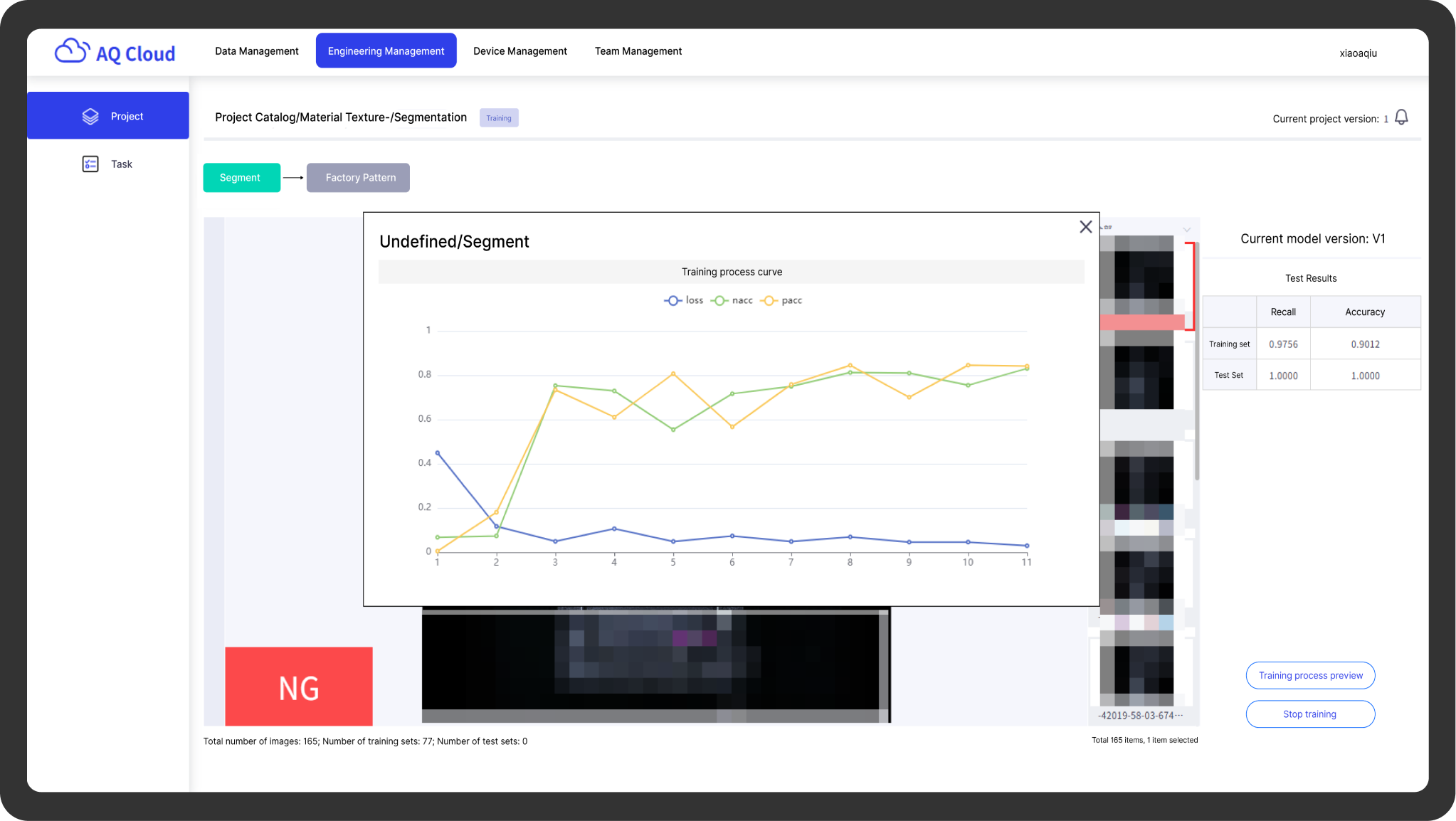The width and height of the screenshot is (1456, 821).
Task: Select the Factory Pattern step button
Action: [358, 178]
